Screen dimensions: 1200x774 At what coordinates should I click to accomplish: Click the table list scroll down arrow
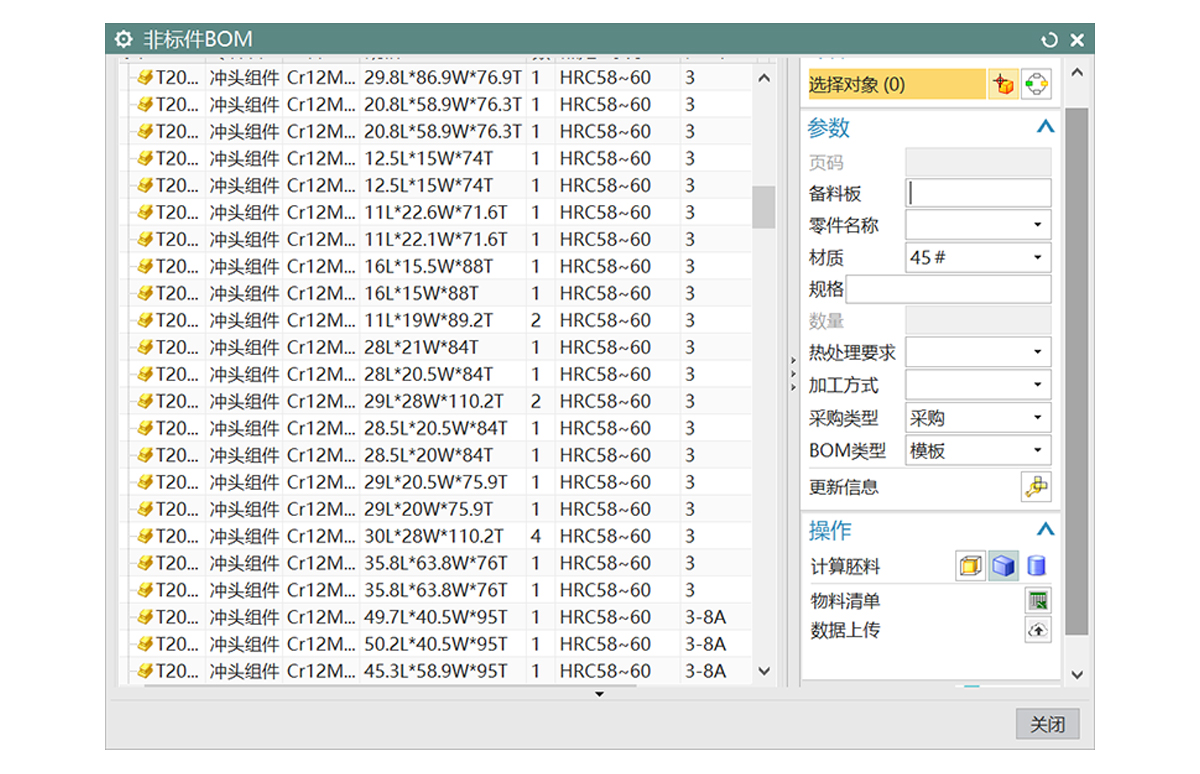[764, 671]
